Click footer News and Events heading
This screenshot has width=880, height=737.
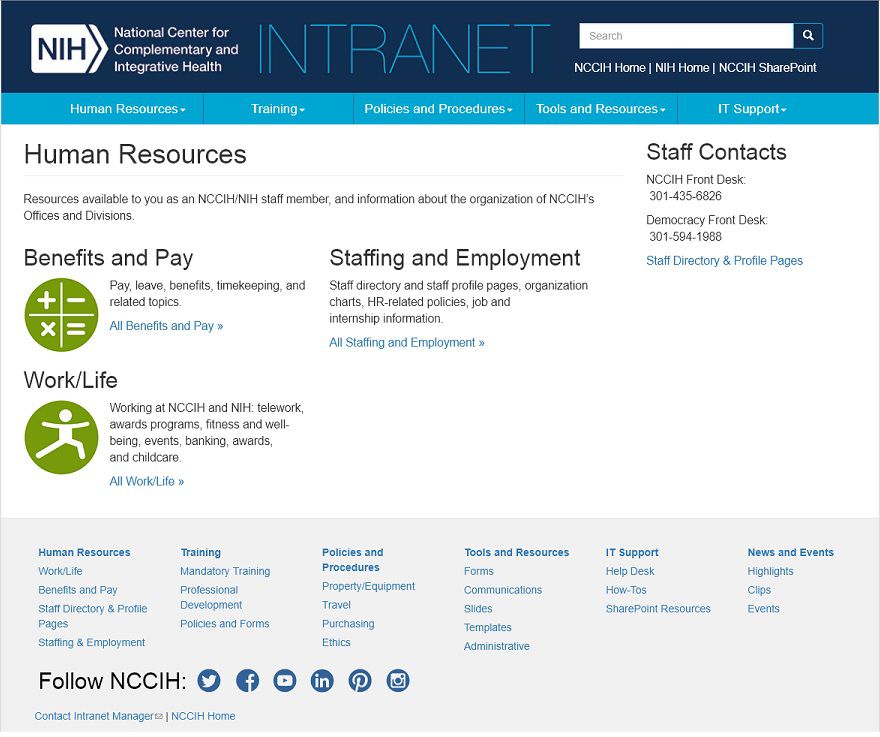point(790,552)
